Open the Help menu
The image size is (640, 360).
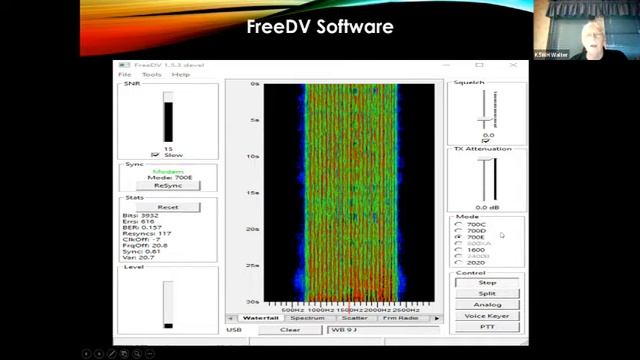click(181, 75)
